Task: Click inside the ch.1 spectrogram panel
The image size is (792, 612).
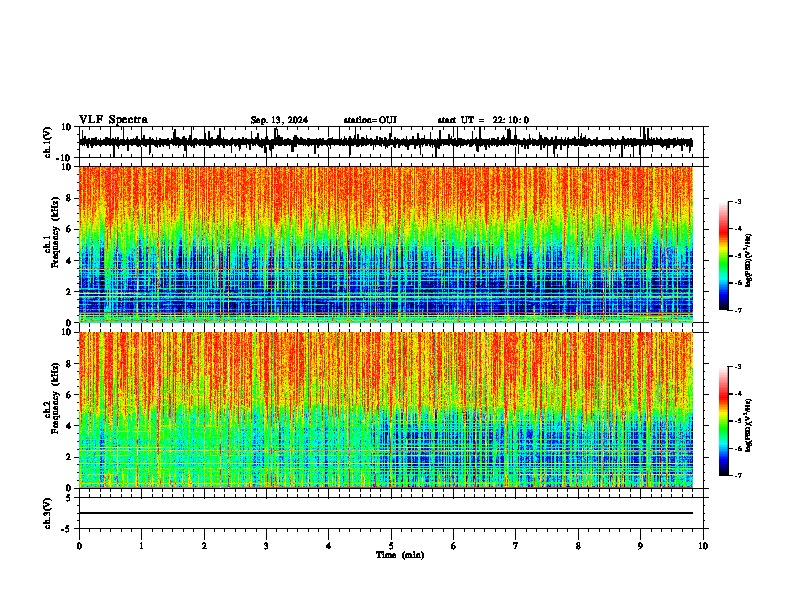Action: coord(386,244)
